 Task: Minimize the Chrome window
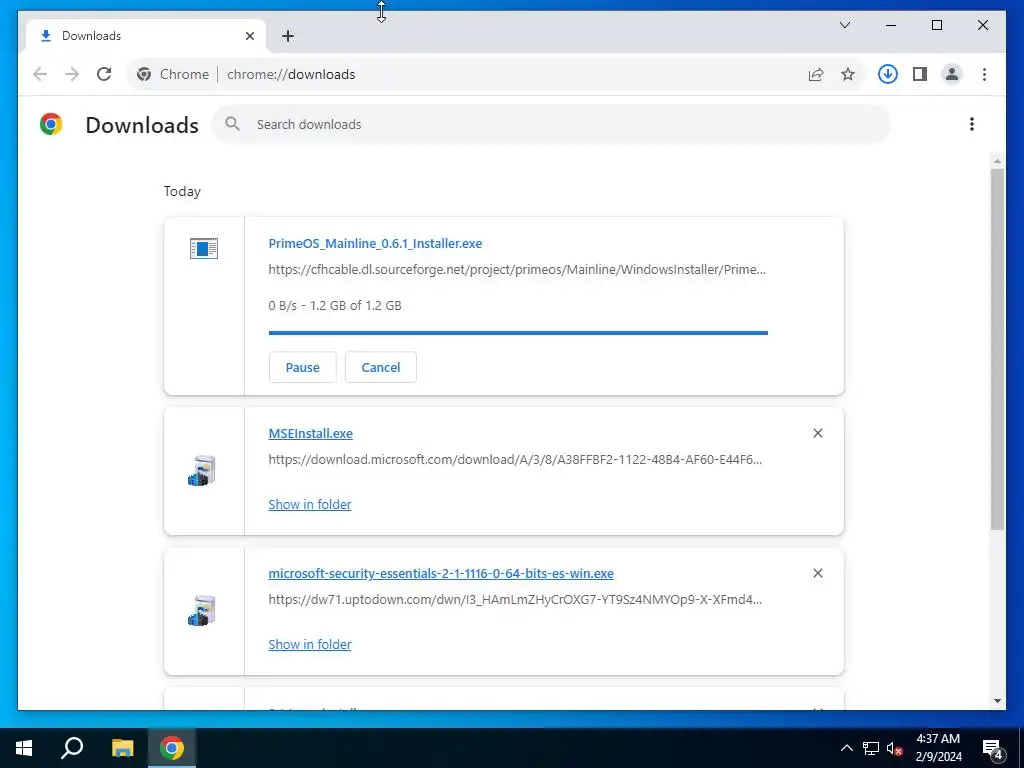(x=891, y=25)
